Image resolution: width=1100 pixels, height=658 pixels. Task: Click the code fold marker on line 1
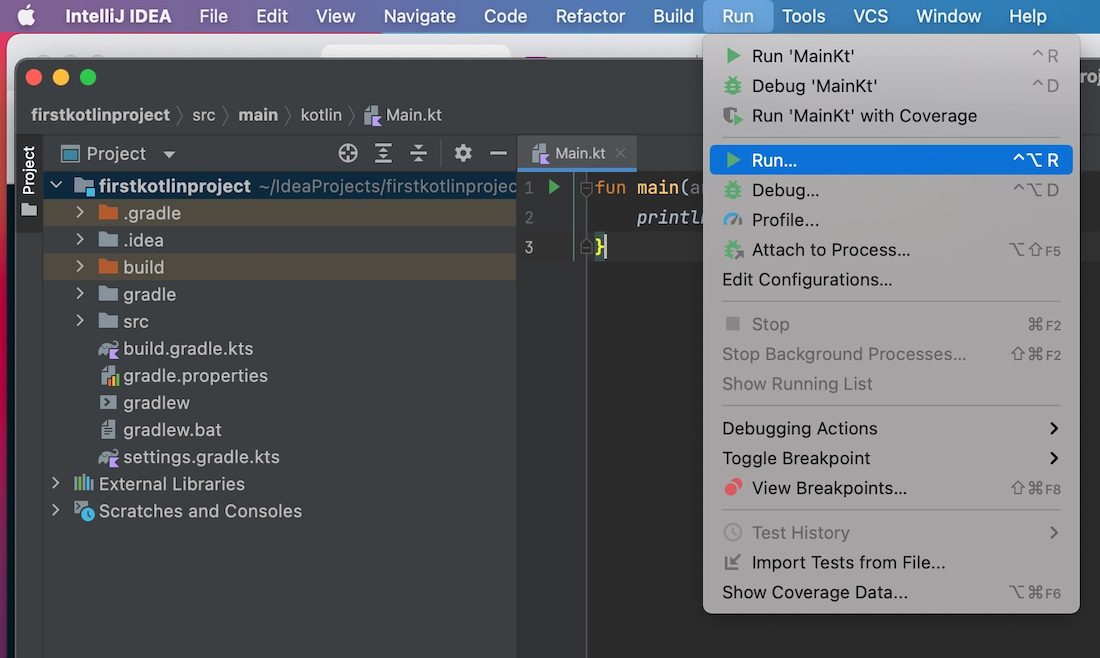[586, 188]
